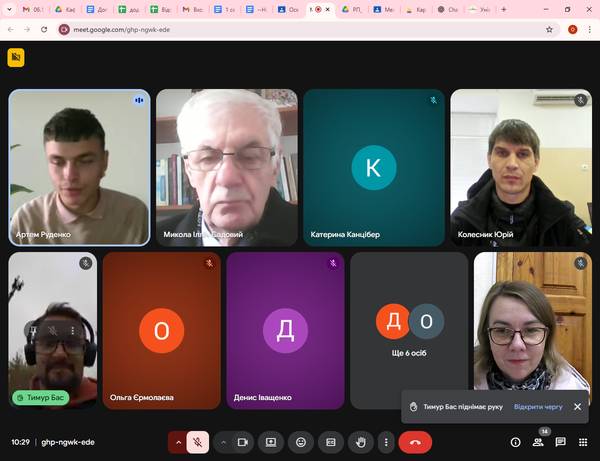Image resolution: width=600 pixels, height=461 pixels.
Task: Click the yellow companion icon at top left
Action: click(15, 58)
